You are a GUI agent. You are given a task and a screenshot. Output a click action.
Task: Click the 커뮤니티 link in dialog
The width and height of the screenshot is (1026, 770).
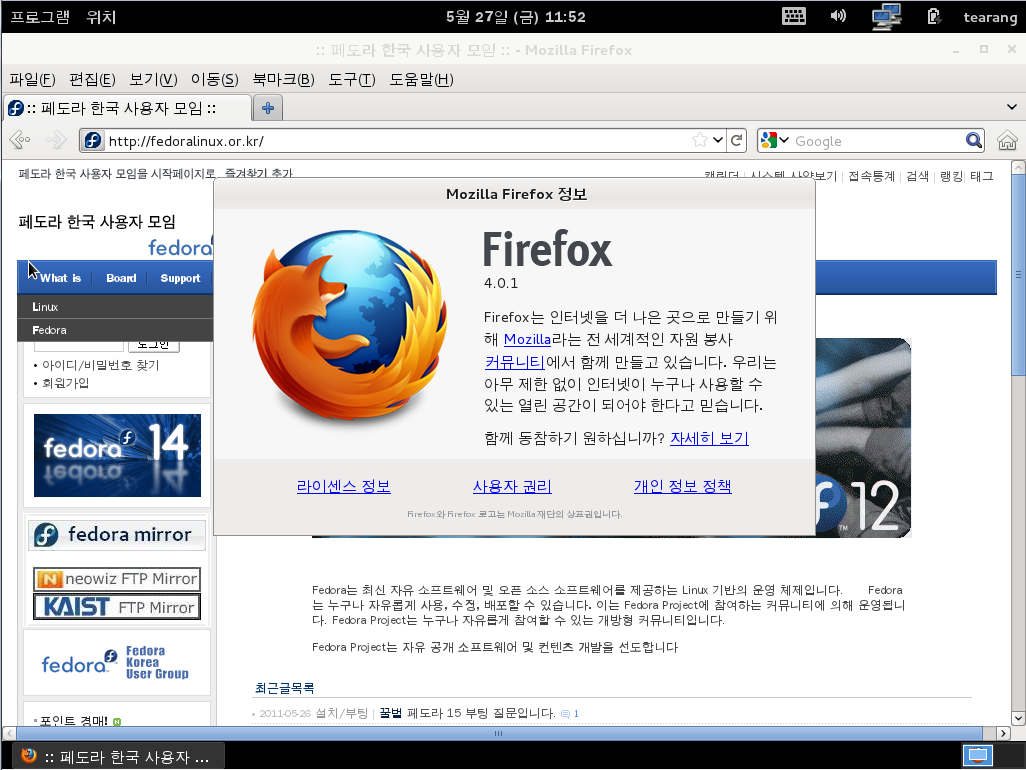pyautogui.click(x=514, y=362)
